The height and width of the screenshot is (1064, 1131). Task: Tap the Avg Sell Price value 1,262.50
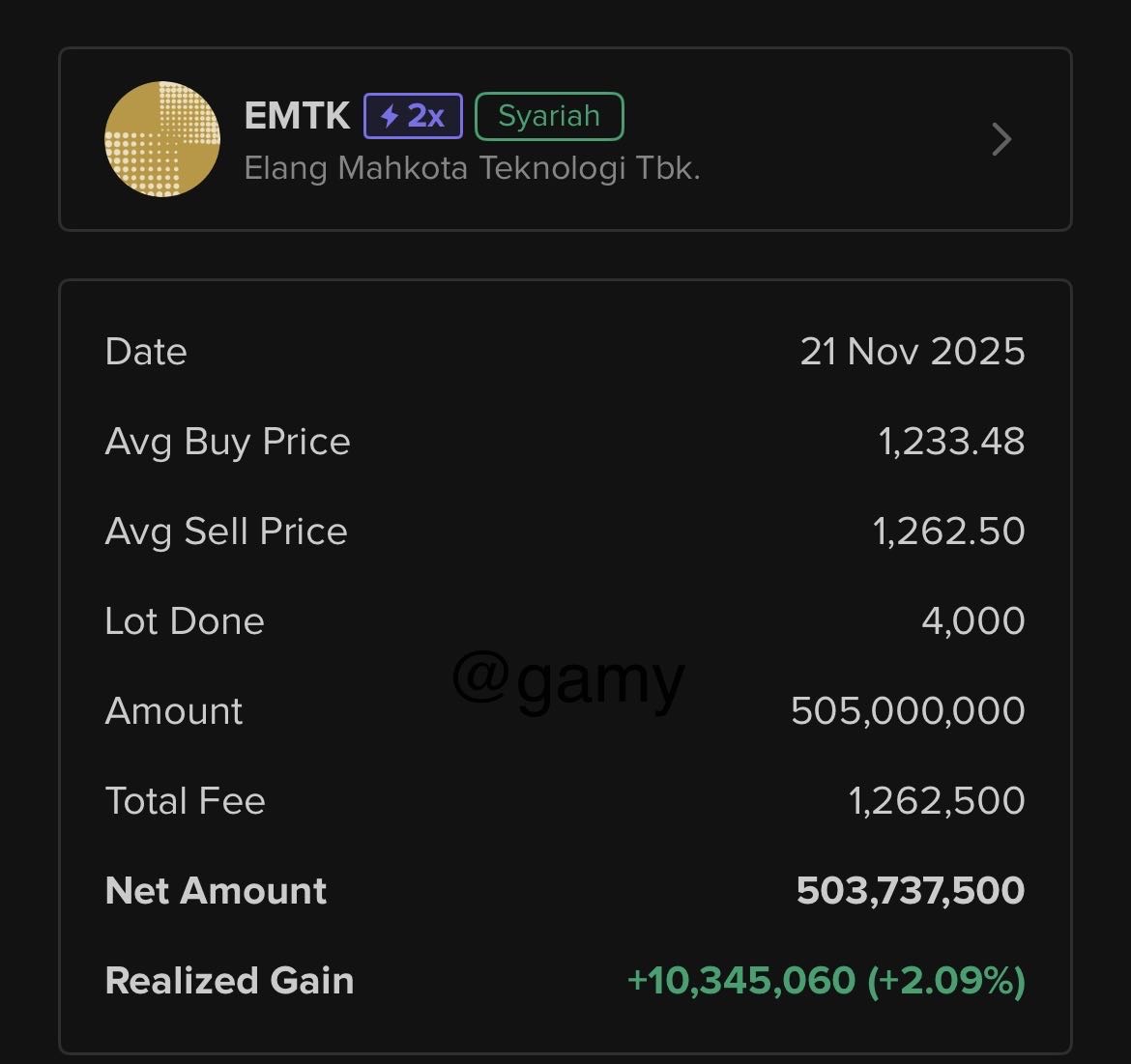[x=948, y=532]
